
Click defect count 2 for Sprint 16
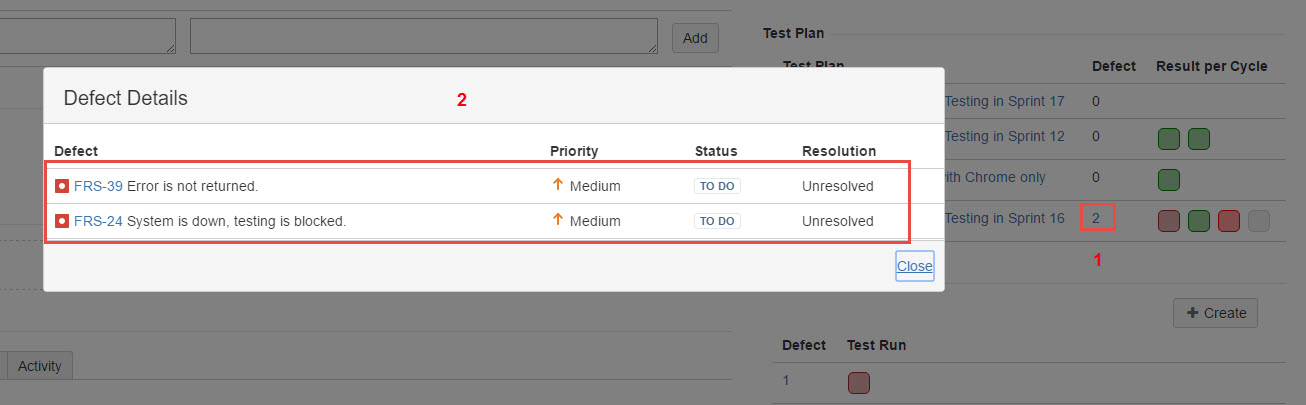click(1096, 218)
